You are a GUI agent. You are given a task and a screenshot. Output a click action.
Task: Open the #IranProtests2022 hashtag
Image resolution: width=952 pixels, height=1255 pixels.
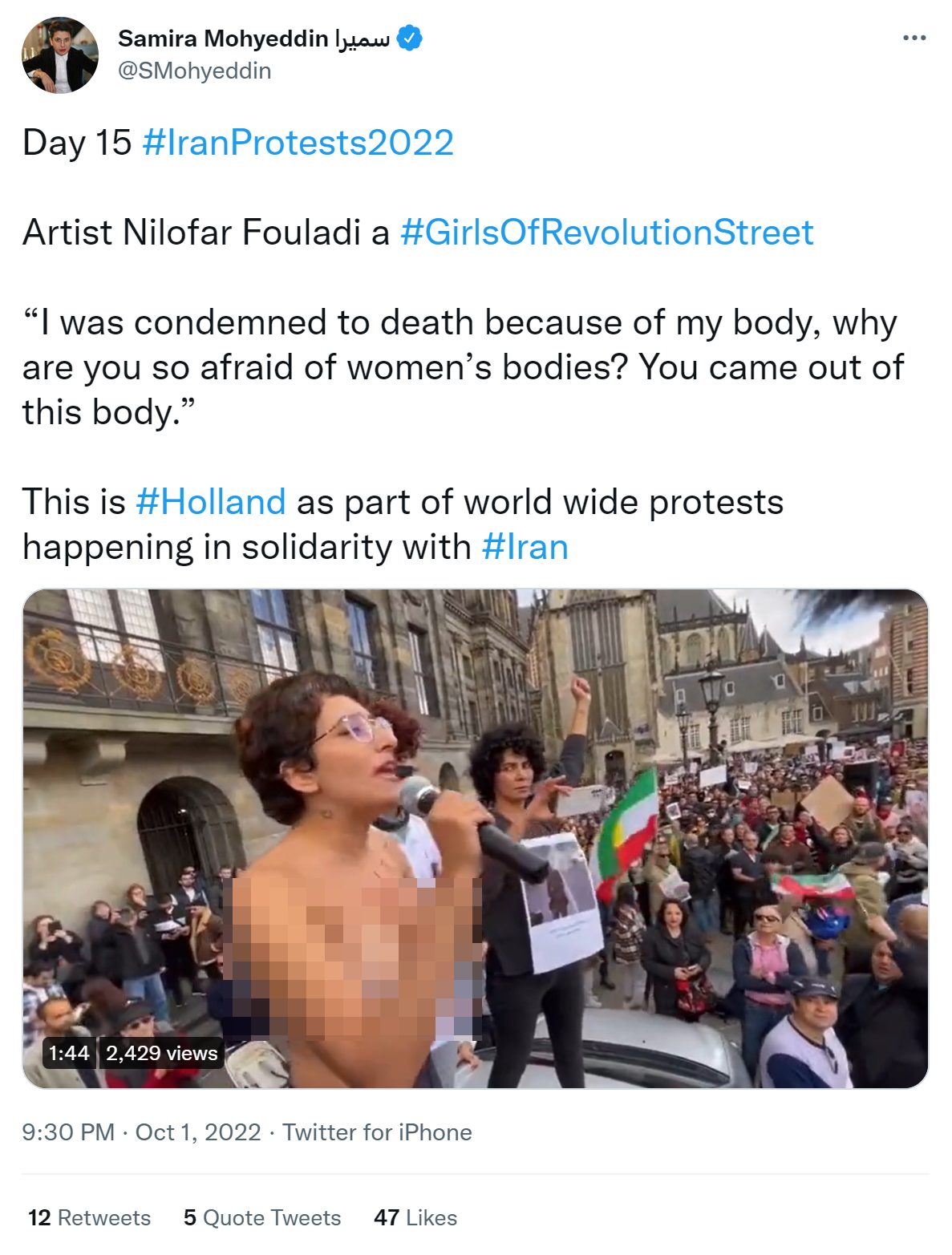pyautogui.click(x=298, y=143)
